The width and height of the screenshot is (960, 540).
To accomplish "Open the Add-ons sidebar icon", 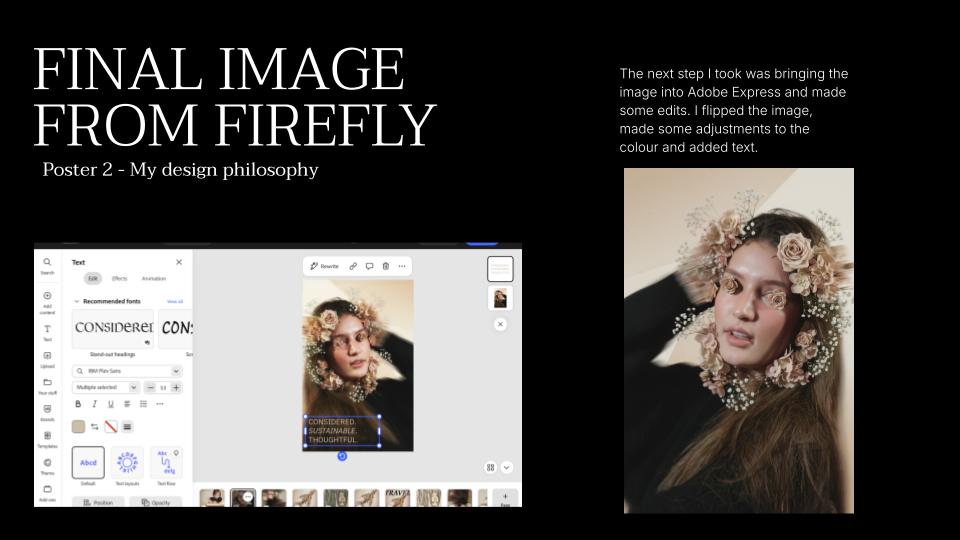I will [x=47, y=493].
